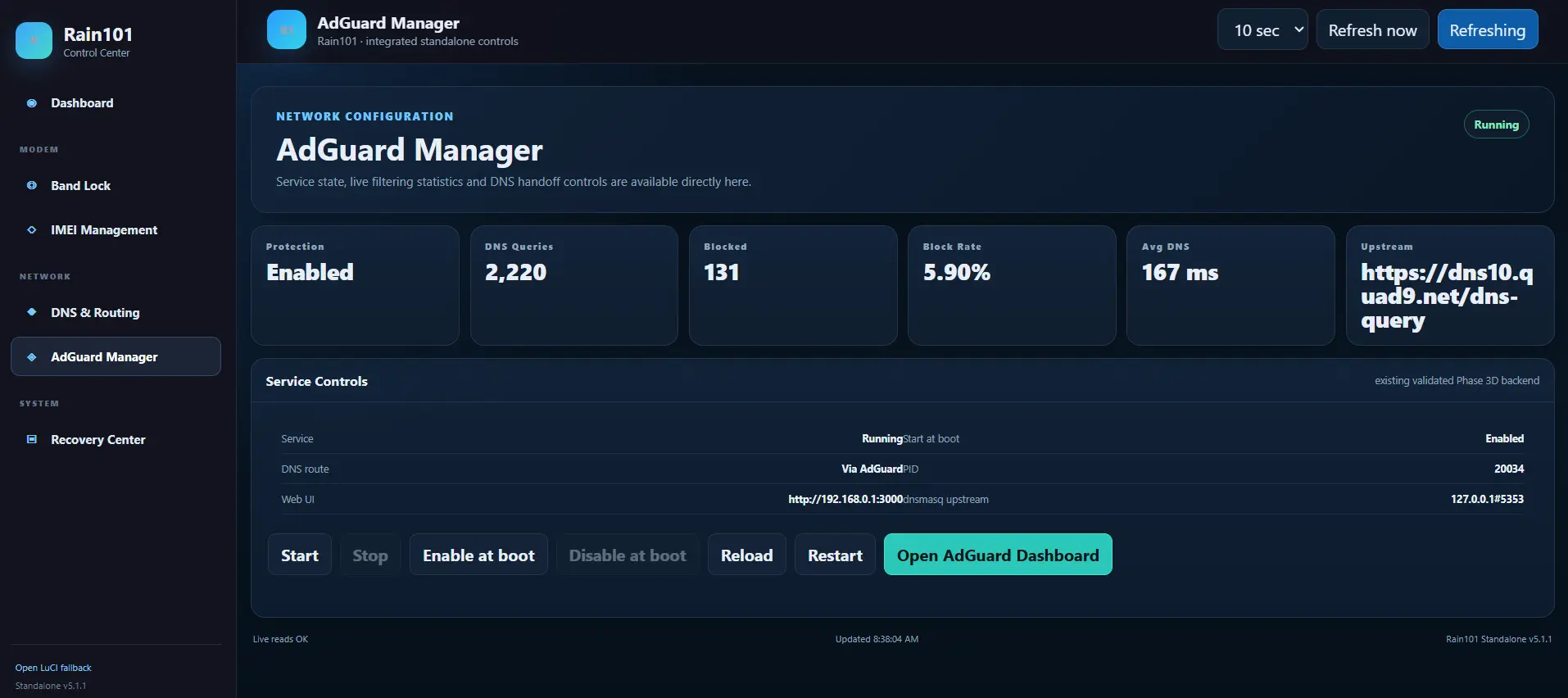The height and width of the screenshot is (698, 1568).
Task: Expand the 10 sec refresh interval dropdown
Action: (x=1262, y=29)
